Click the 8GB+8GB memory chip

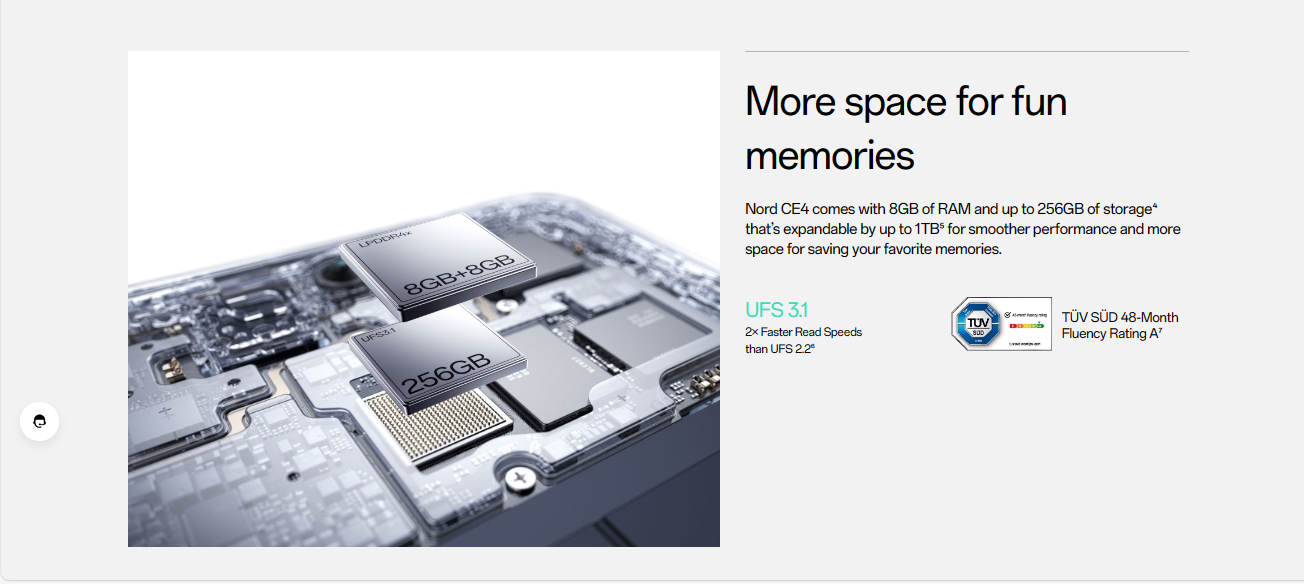click(438, 257)
